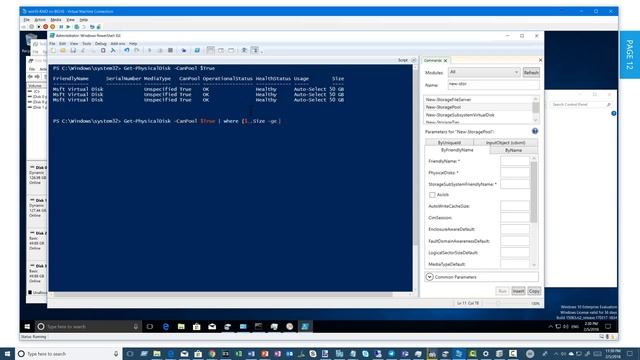The image size is (640, 360).
Task: Open the Media menu in VM Connection window
Action: click(56, 20)
